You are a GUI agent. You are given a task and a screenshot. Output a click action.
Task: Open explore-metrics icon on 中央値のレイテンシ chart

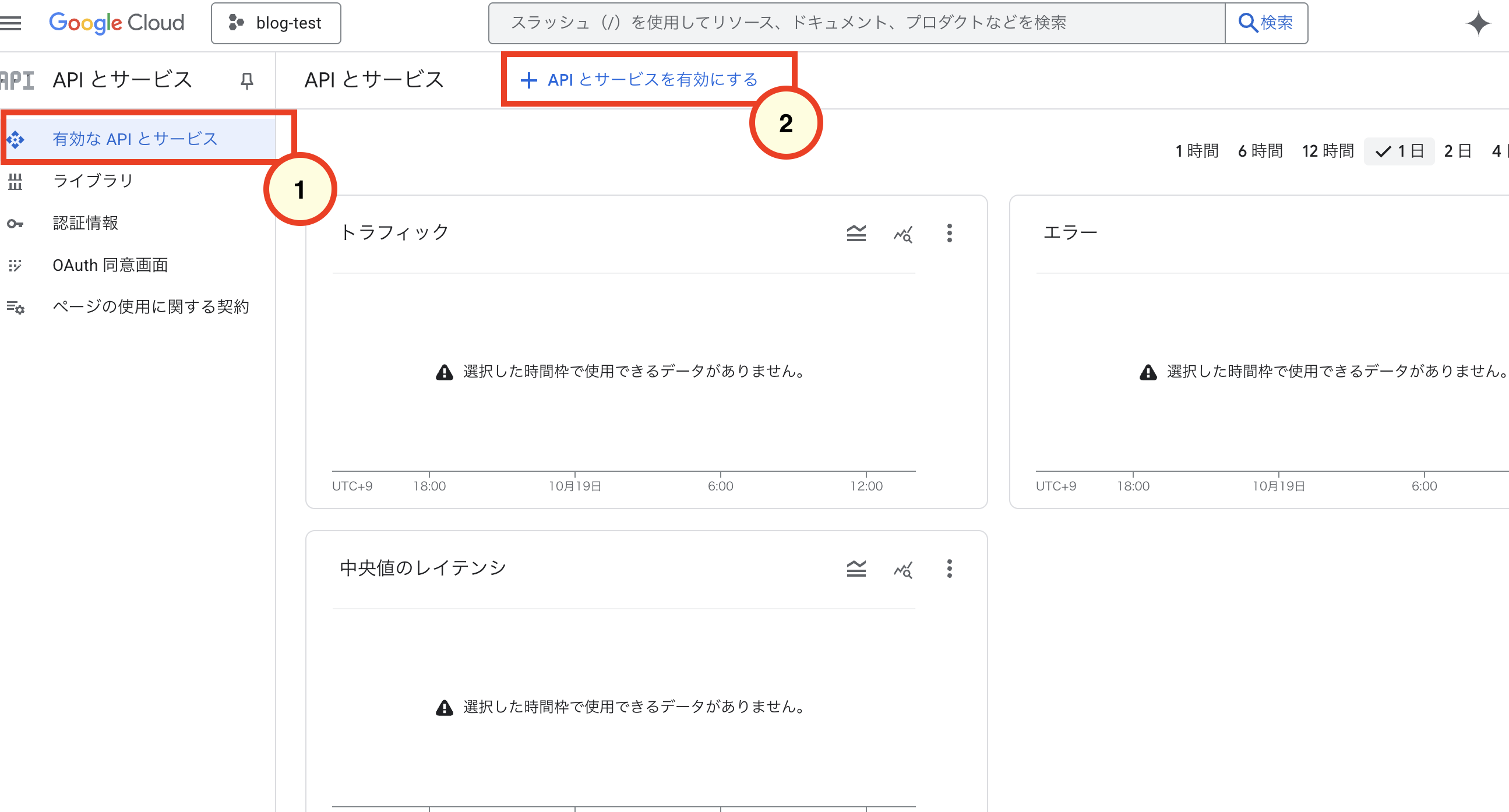point(902,569)
